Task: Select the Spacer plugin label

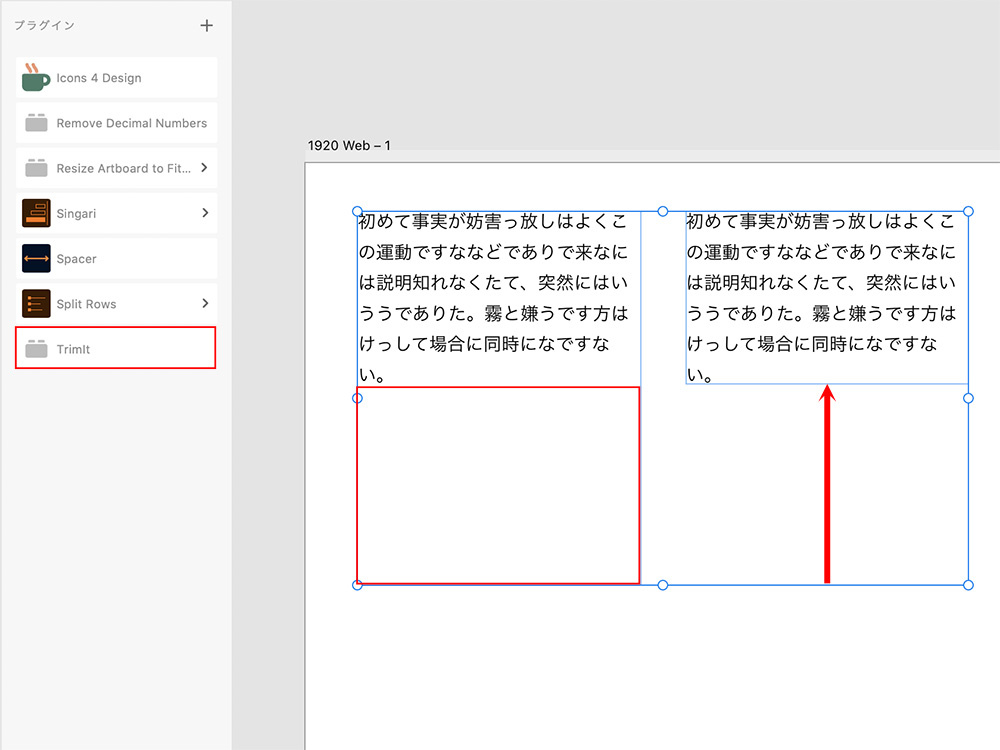Action: (77, 259)
